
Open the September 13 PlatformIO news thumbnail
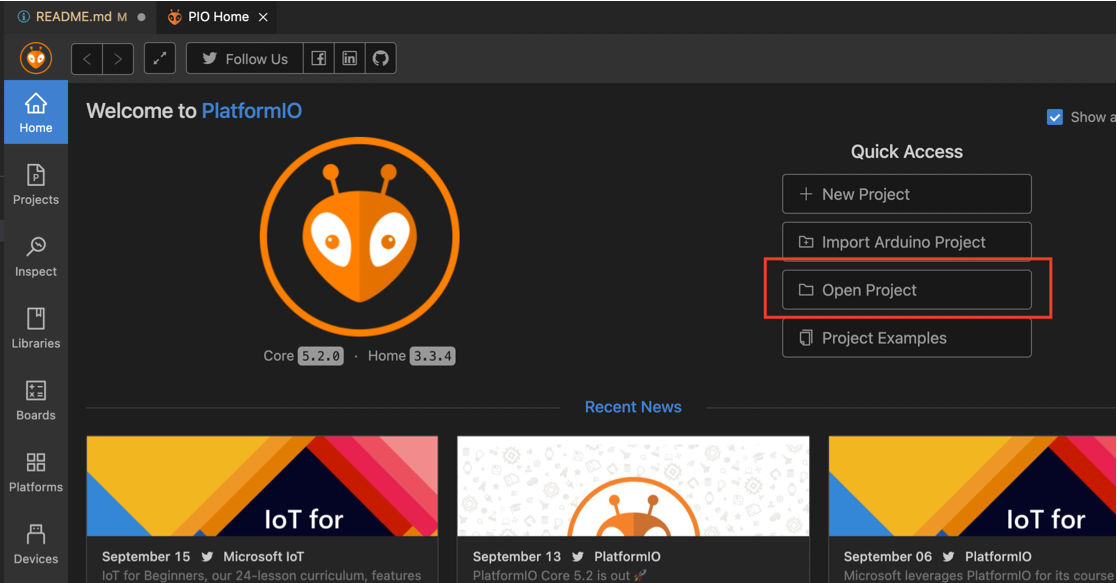coord(633,486)
